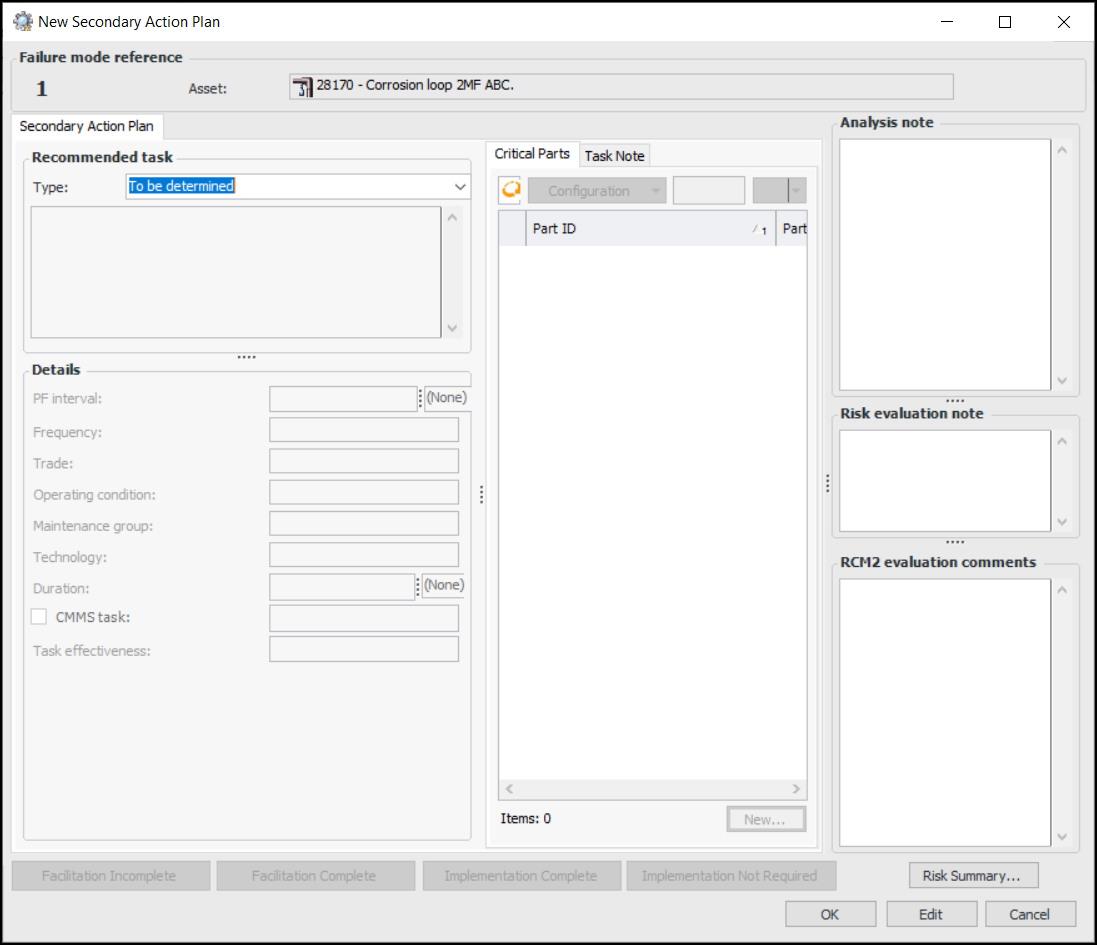Click the gear icon in the title bar
Viewport: 1097px width, 945px height.
click(x=22, y=21)
